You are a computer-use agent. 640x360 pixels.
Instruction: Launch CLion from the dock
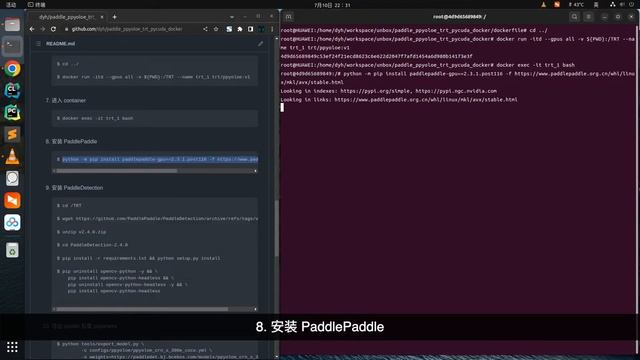click(12, 90)
